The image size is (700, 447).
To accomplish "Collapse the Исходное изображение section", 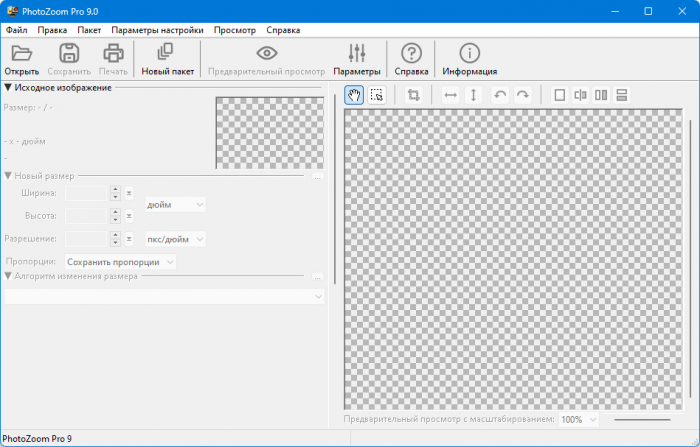I will [x=8, y=88].
